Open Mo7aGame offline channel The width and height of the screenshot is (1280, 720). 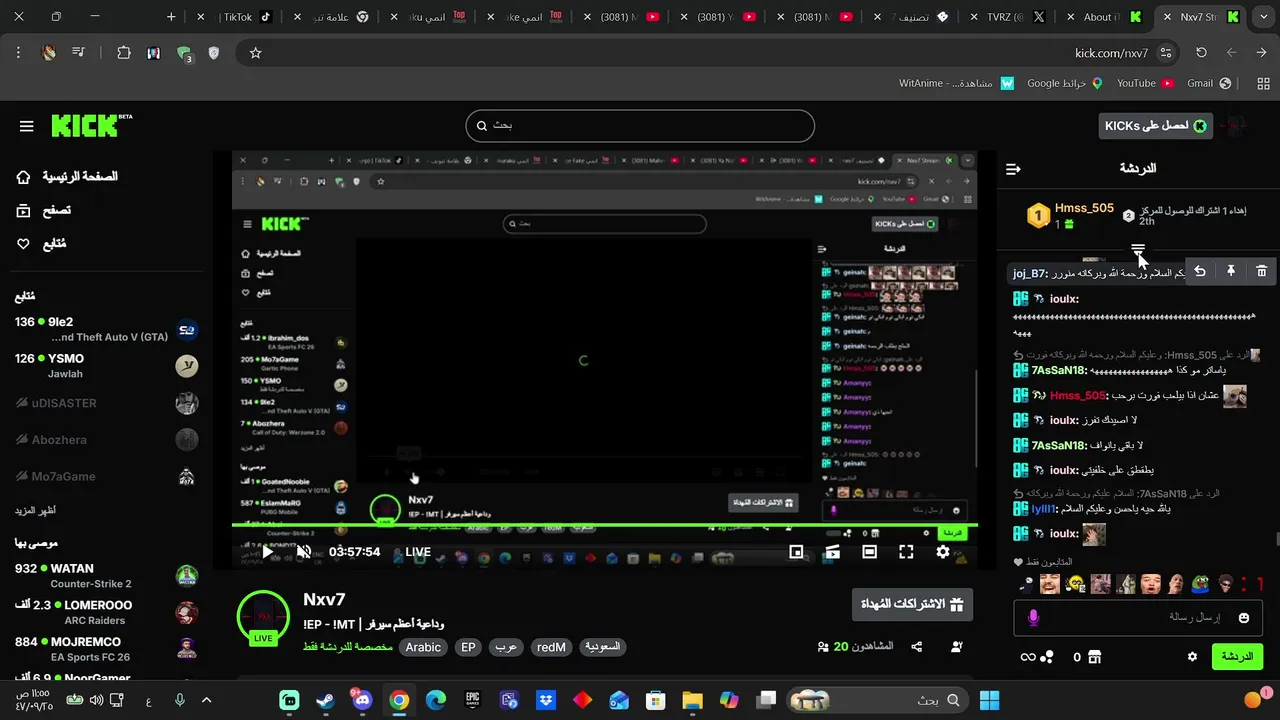(106, 476)
